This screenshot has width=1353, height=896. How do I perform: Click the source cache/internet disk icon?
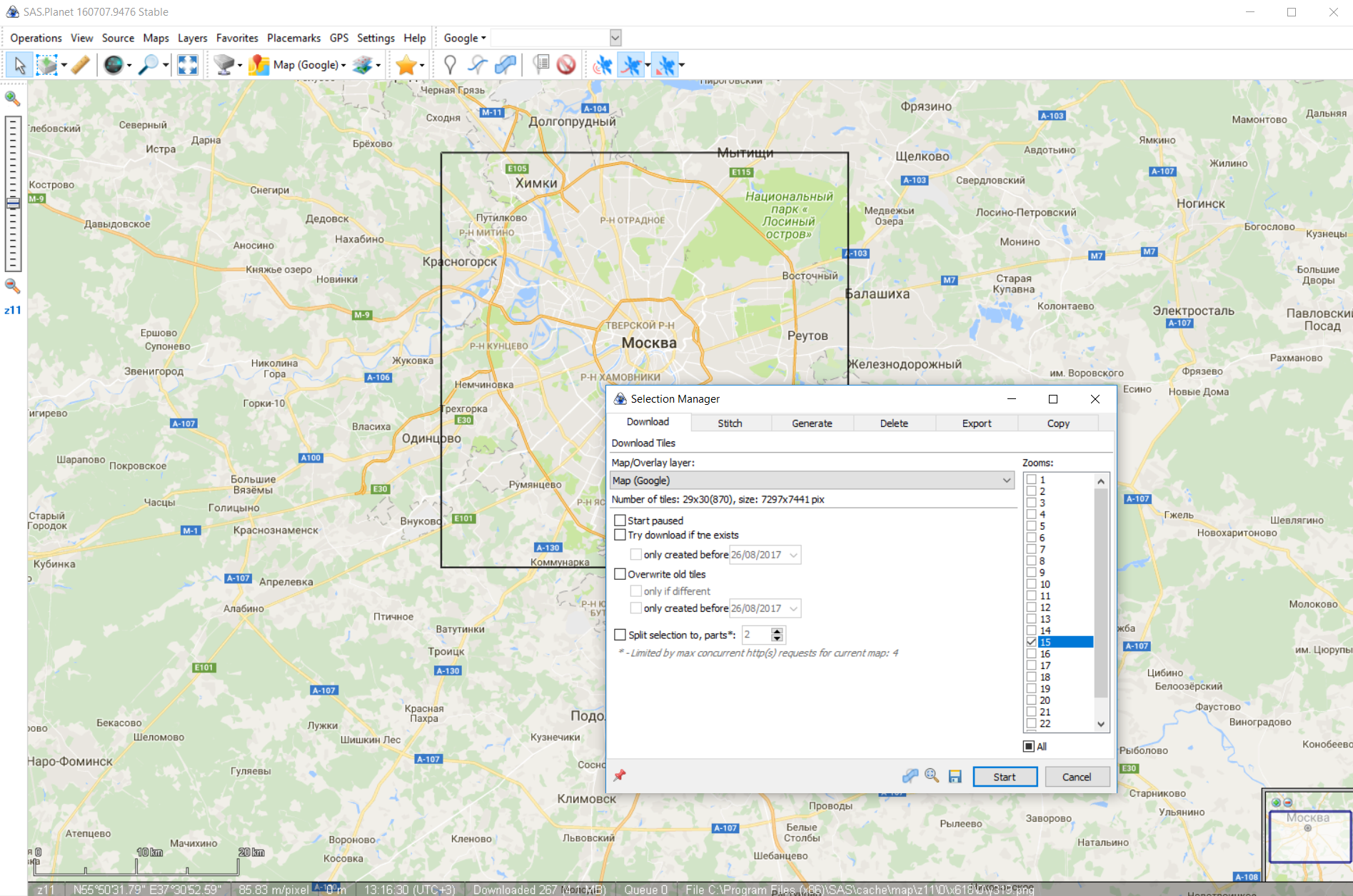pyautogui.click(x=224, y=65)
